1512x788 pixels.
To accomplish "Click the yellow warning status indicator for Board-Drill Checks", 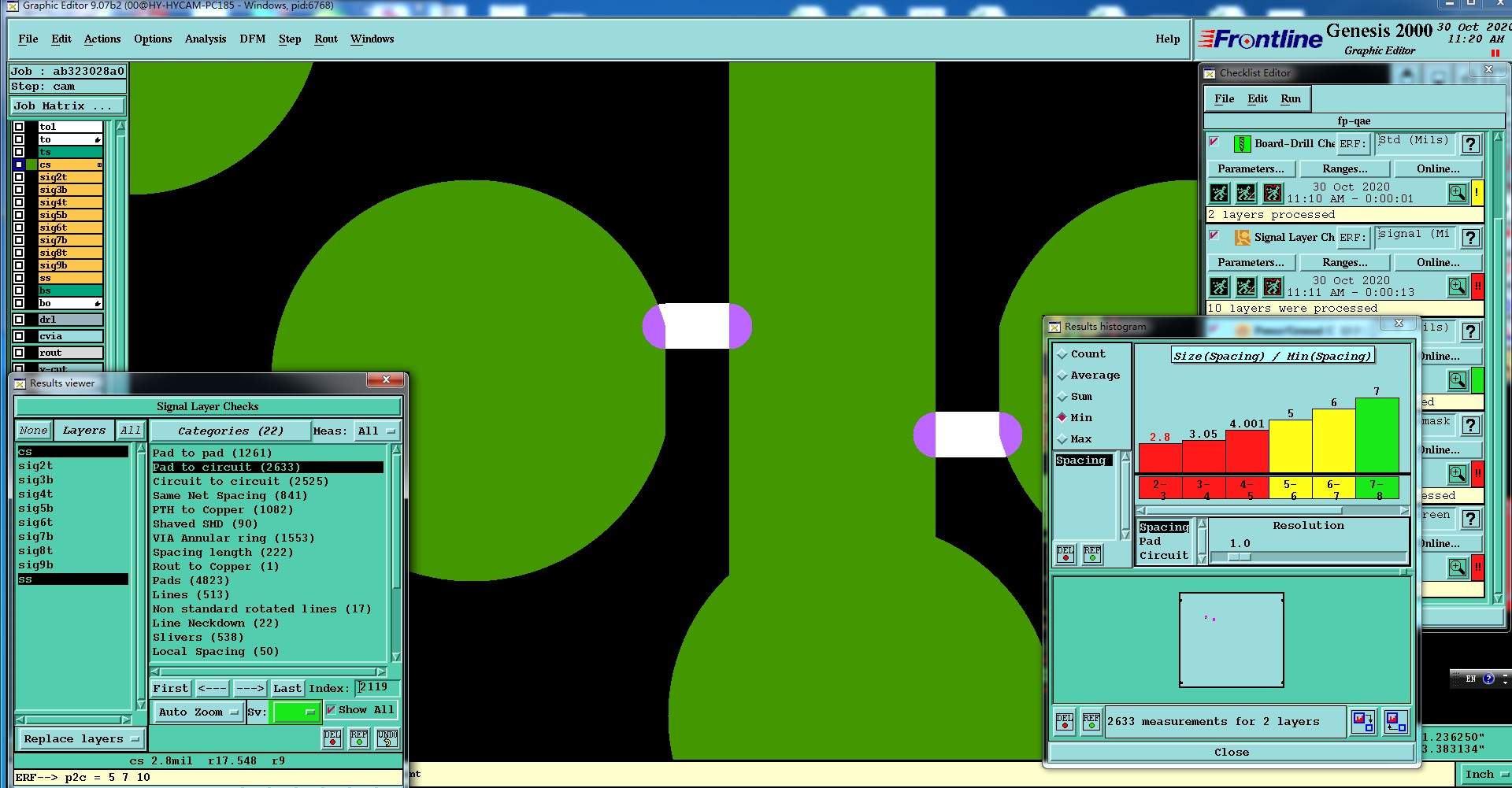I will point(1477,193).
